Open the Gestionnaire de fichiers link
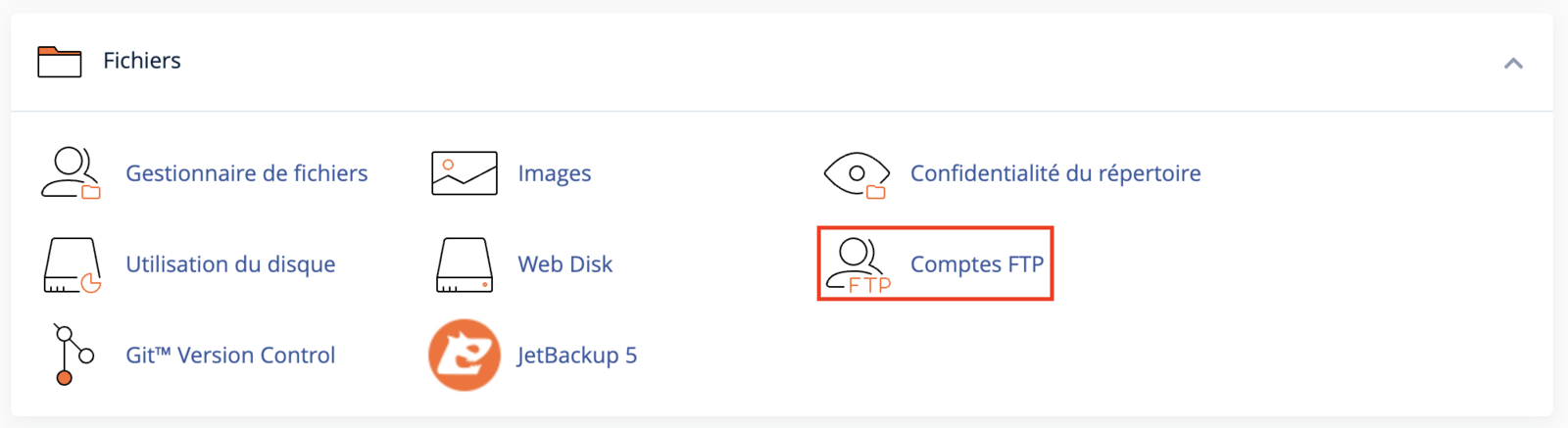The image size is (1568, 428). click(x=247, y=173)
